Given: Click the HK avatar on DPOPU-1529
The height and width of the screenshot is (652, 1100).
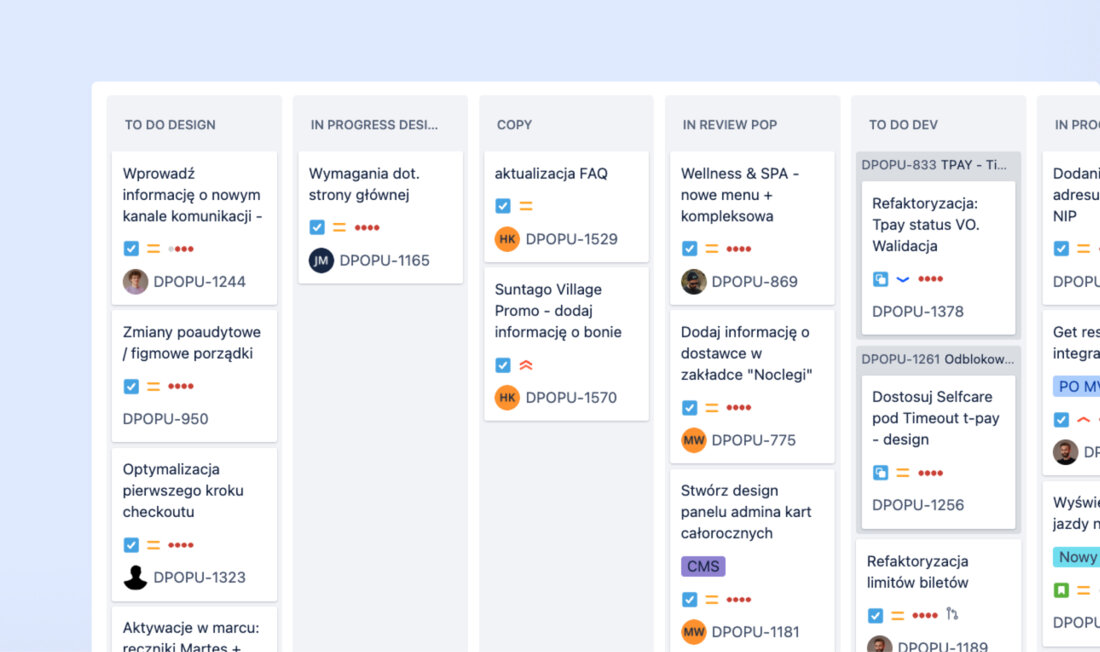Looking at the screenshot, I should 507,239.
